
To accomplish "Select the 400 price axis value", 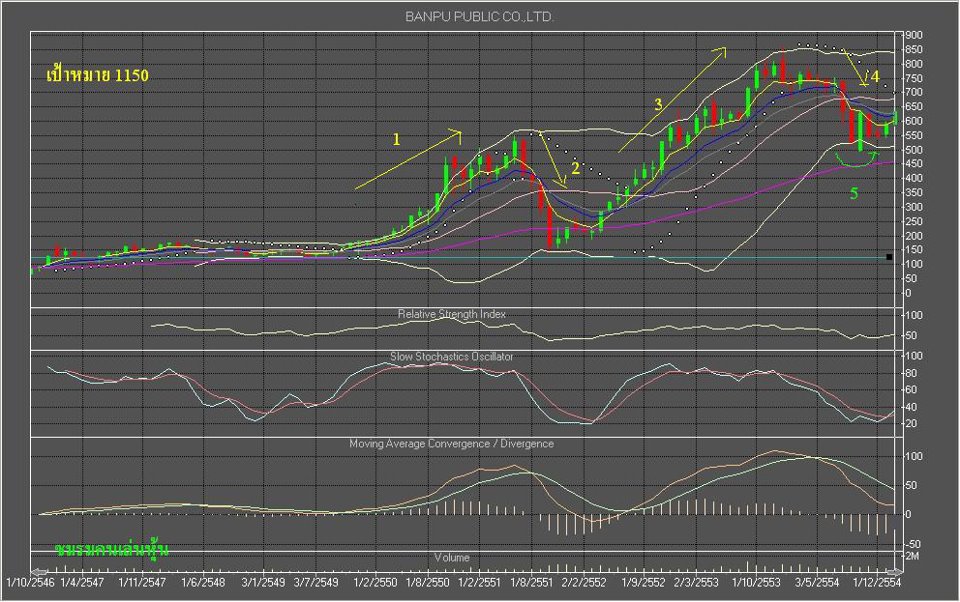I will point(913,178).
